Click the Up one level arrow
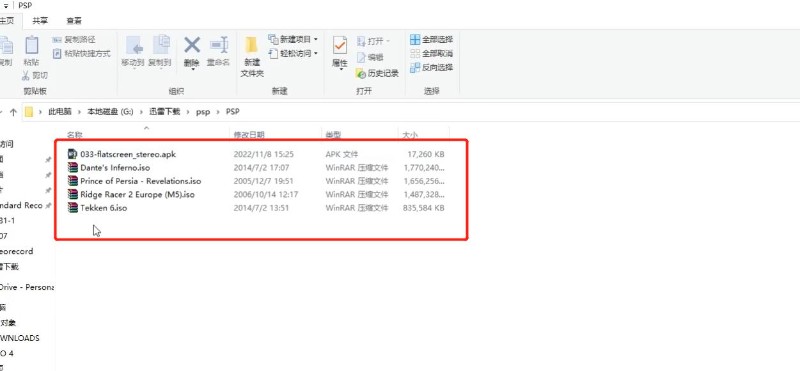 coord(13,112)
